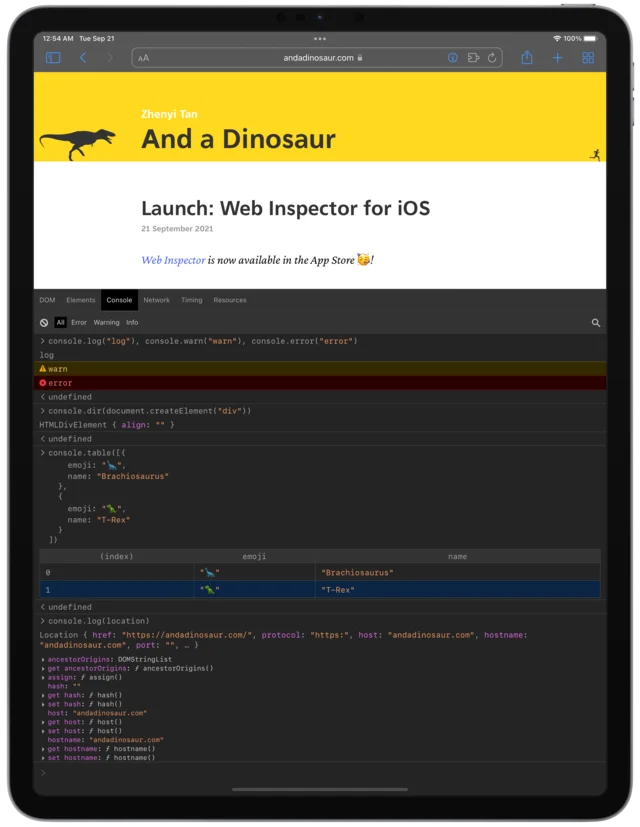This screenshot has width=640, height=827.
Task: Open the Web Inspector link
Action: click(x=173, y=260)
